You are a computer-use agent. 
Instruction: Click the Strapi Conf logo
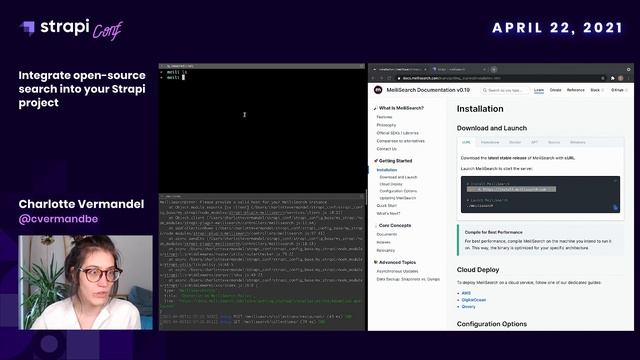pos(71,29)
